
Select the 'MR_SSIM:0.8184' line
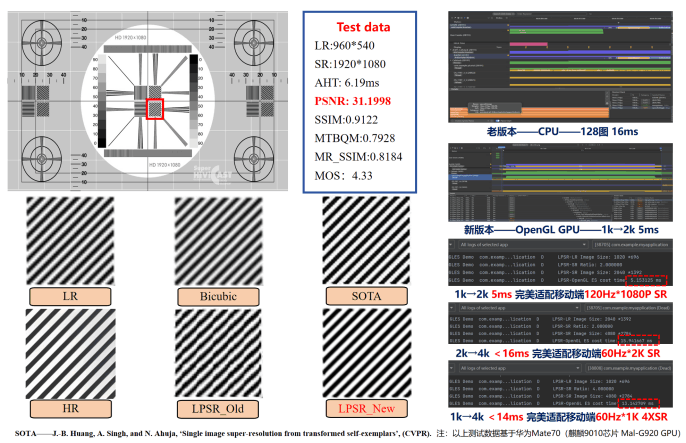pyautogui.click(x=358, y=157)
